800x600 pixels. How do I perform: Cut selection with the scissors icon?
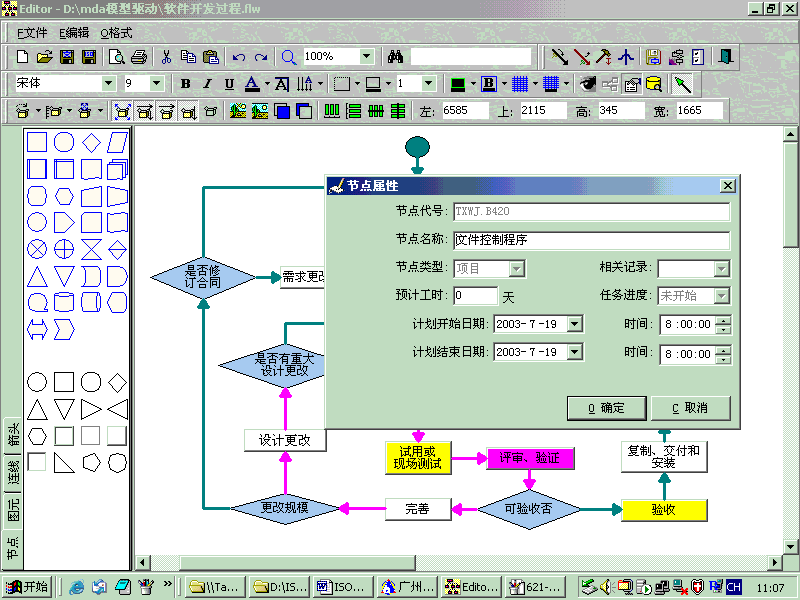(166, 57)
